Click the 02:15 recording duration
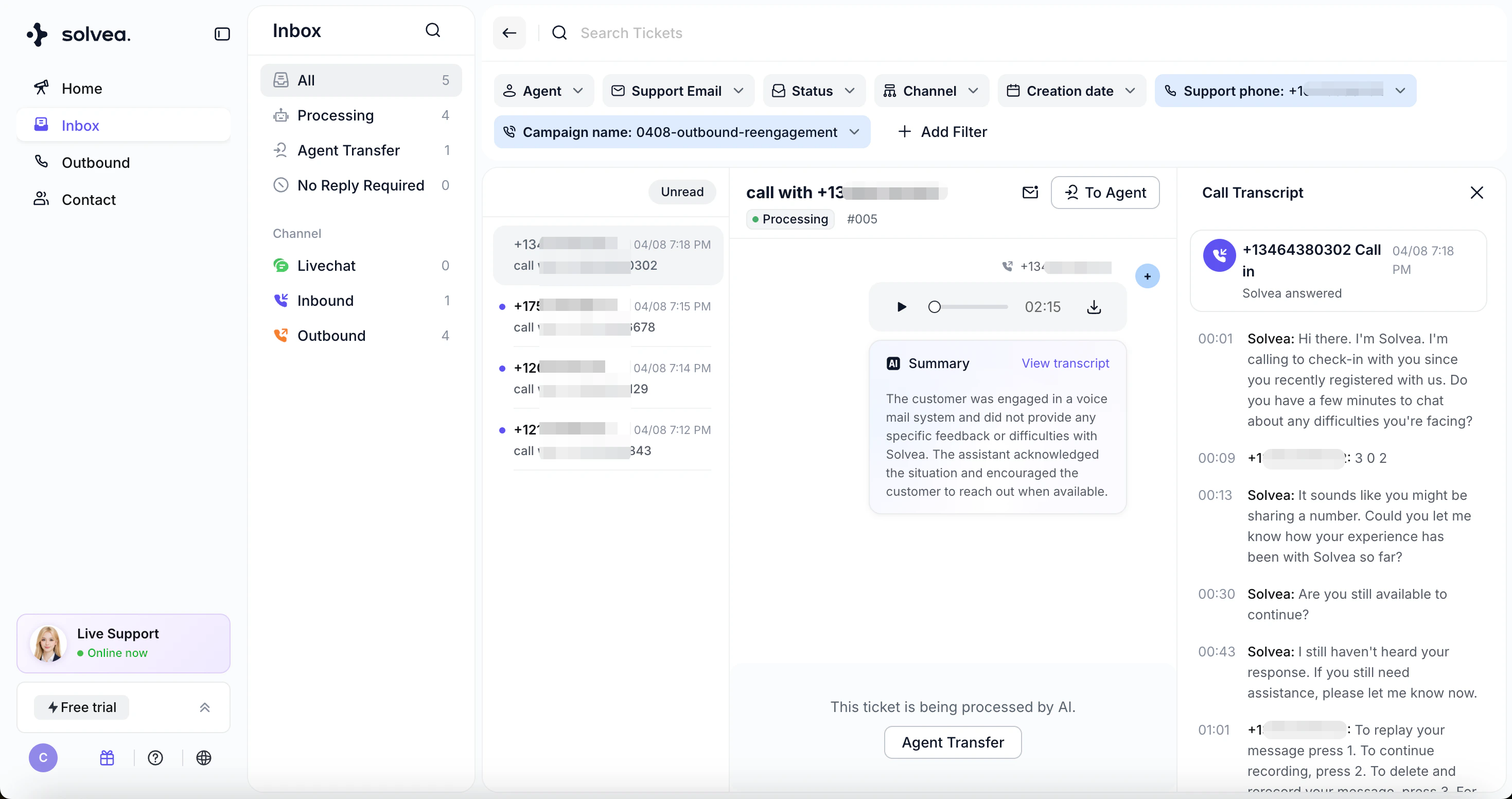Image resolution: width=1512 pixels, height=799 pixels. tap(1043, 307)
